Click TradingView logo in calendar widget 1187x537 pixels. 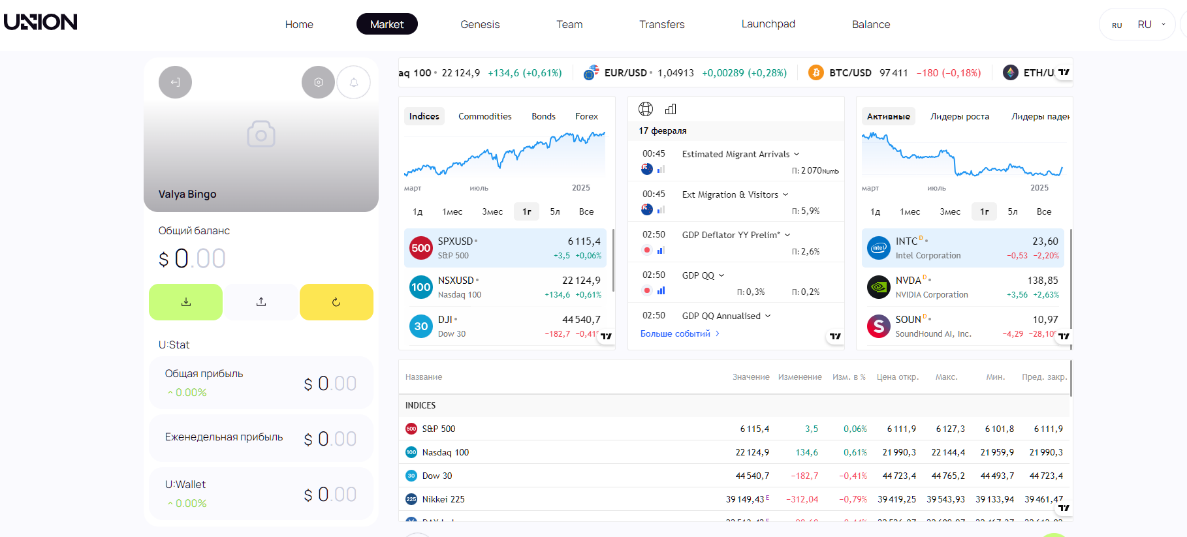click(835, 336)
